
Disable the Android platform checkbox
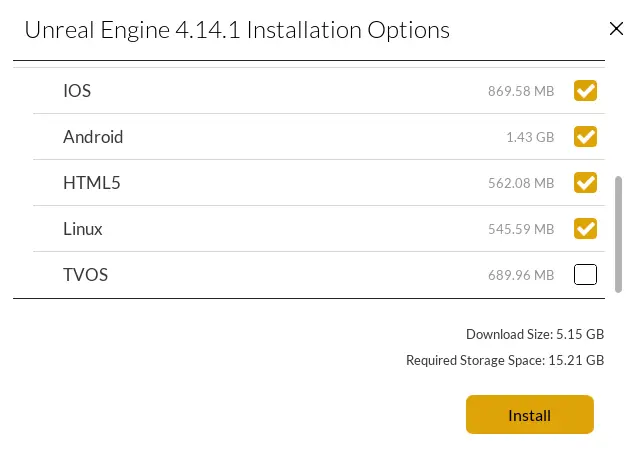tap(585, 137)
